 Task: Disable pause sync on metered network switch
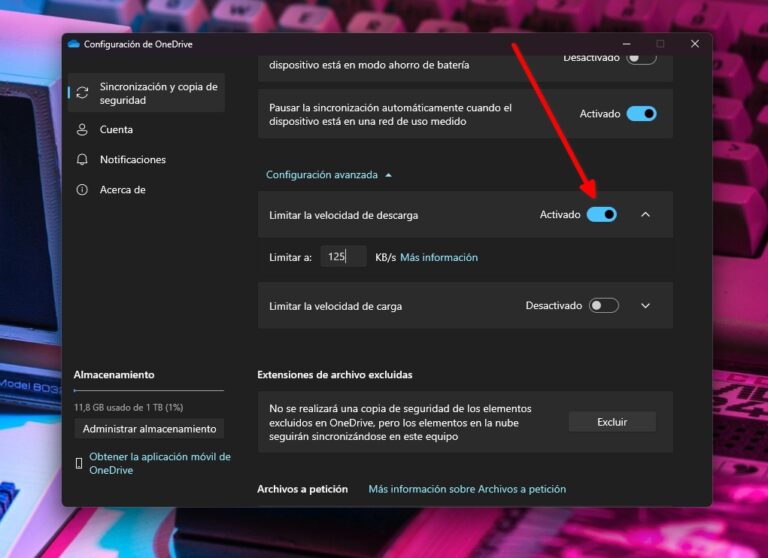point(641,114)
